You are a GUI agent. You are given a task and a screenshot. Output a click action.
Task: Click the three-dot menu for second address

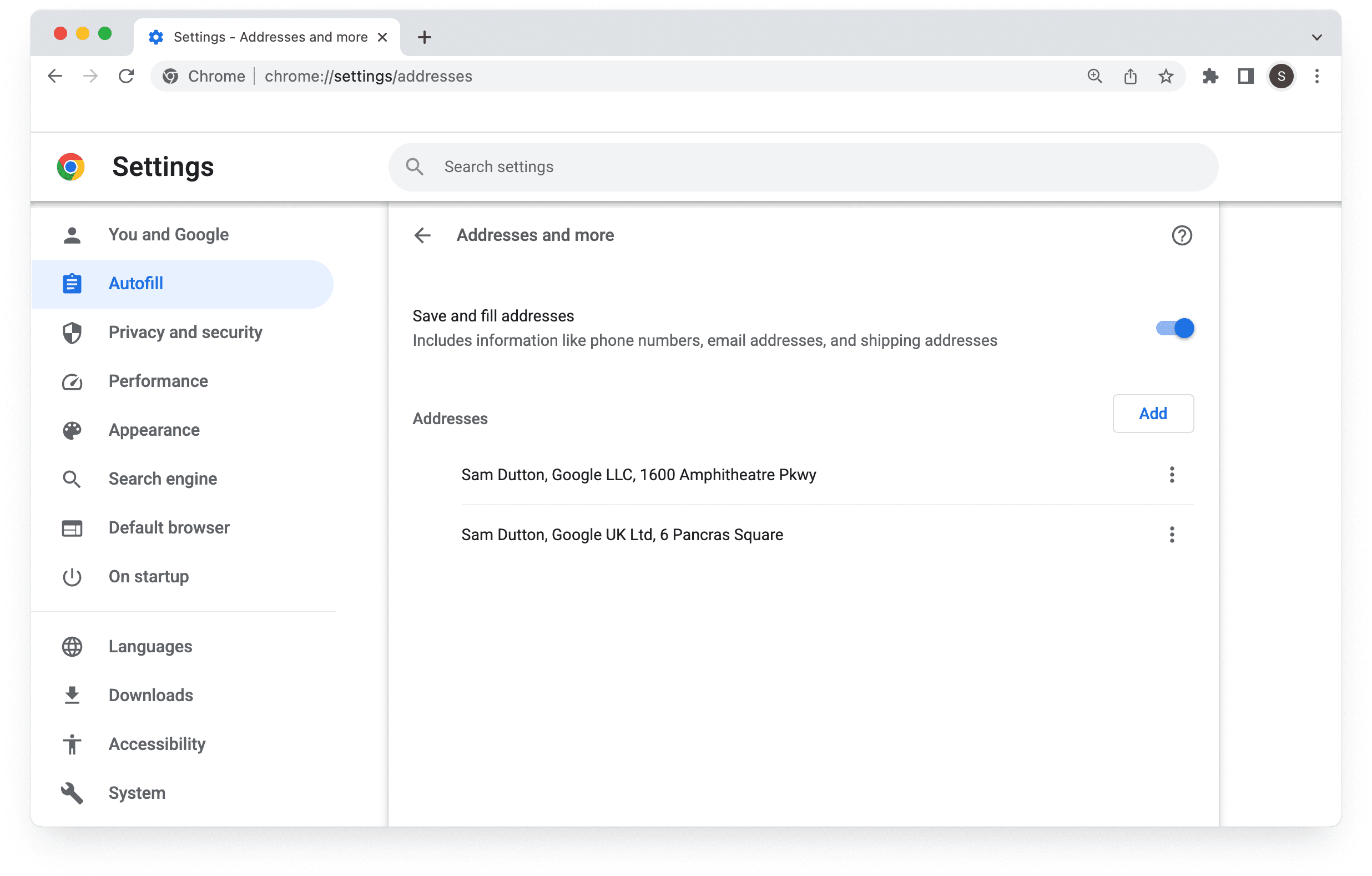tap(1172, 534)
